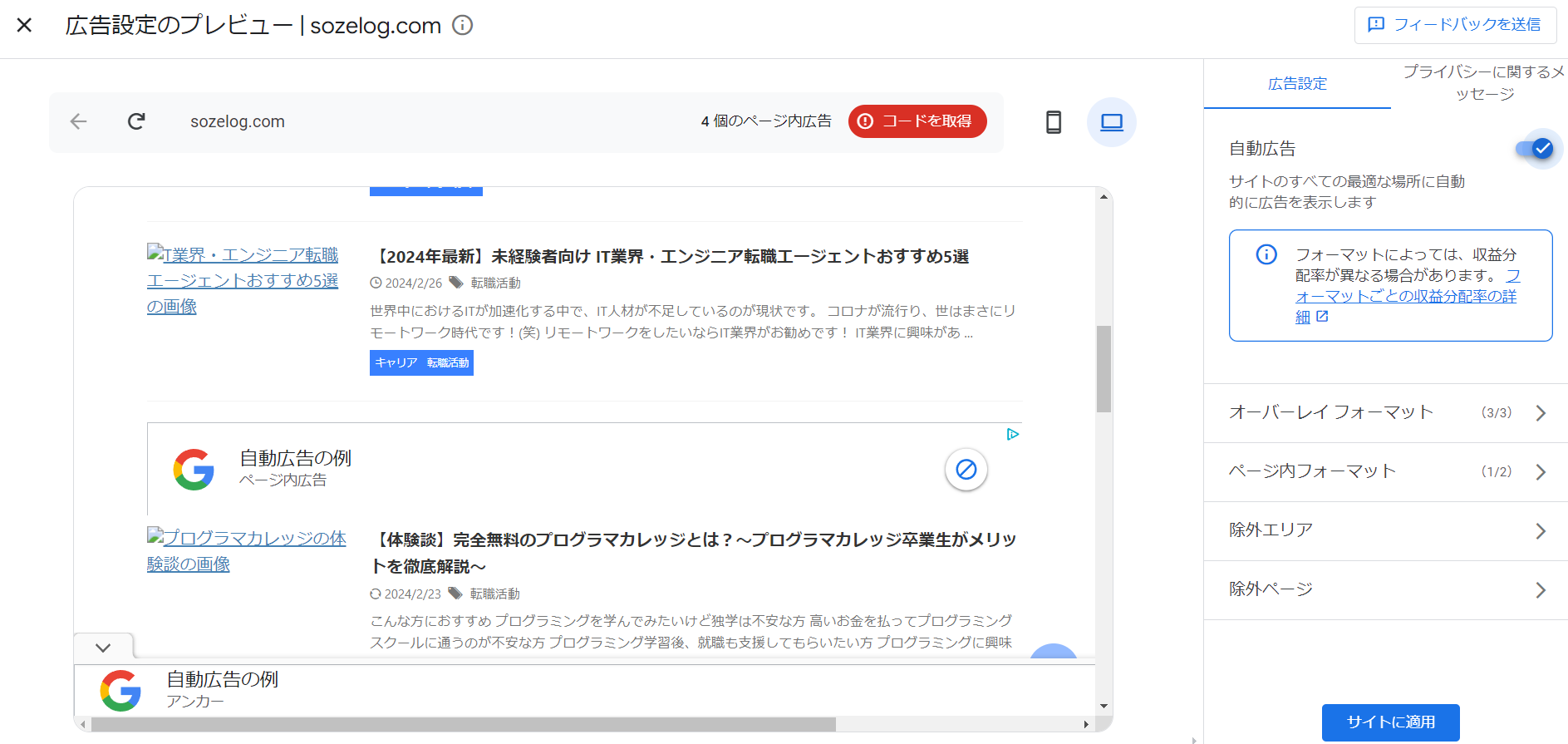The width and height of the screenshot is (1568, 744).
Task: Click the 自動広告の例 ページ内広告 text
Action: tap(295, 468)
